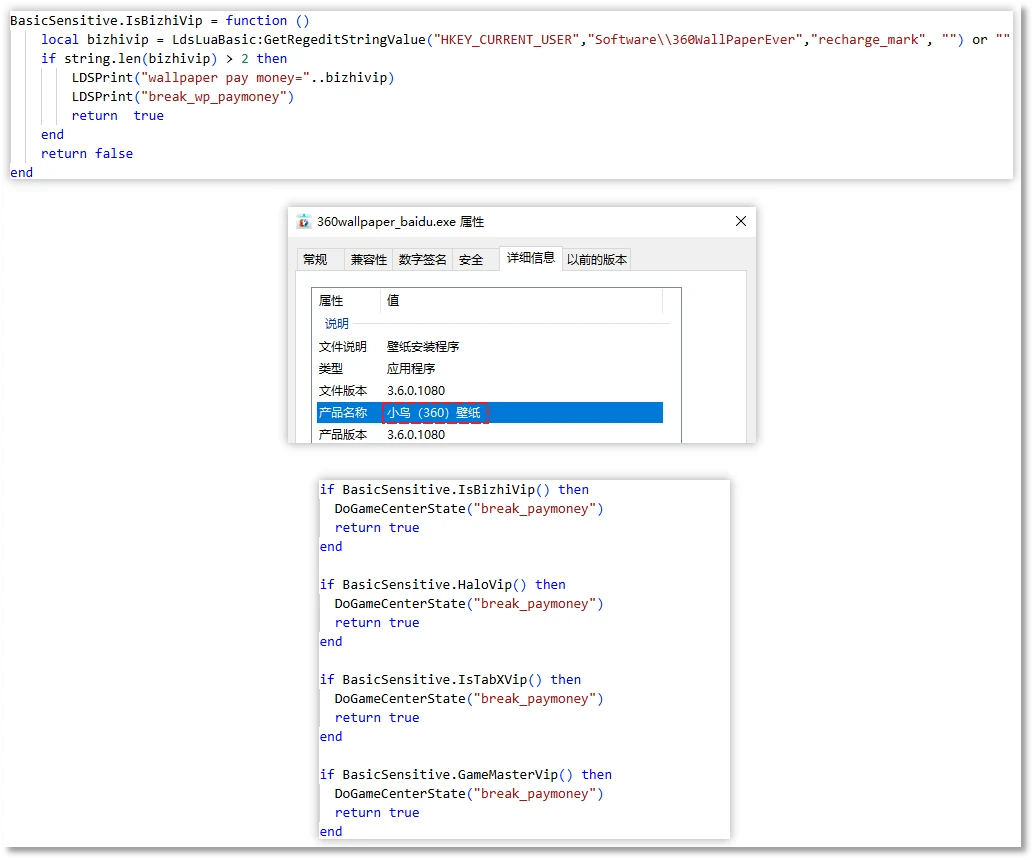
Task: Click the "Software\\360WallPaperEver" string
Action: (x=695, y=40)
